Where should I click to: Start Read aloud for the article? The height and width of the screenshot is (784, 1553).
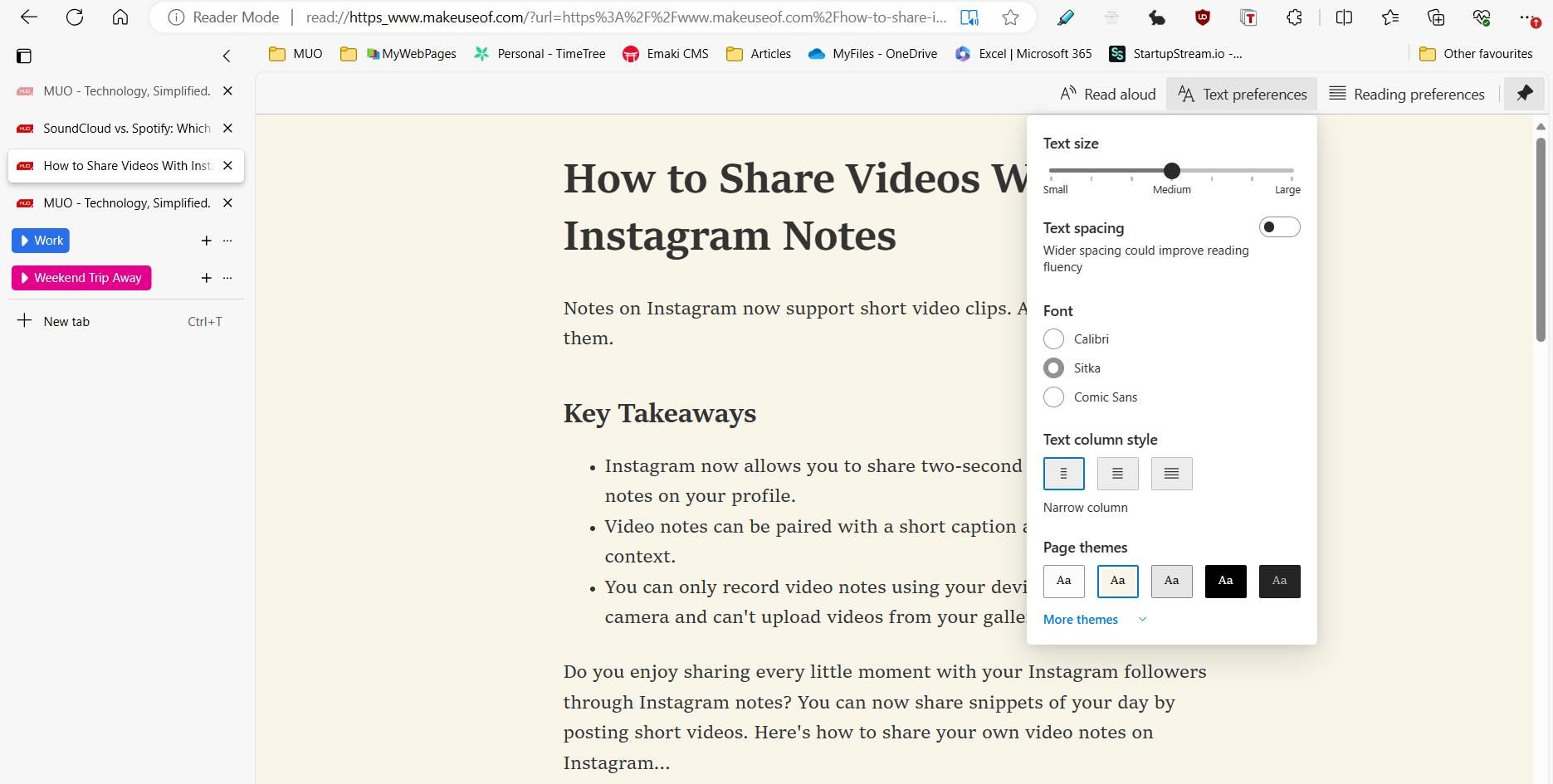(x=1106, y=94)
